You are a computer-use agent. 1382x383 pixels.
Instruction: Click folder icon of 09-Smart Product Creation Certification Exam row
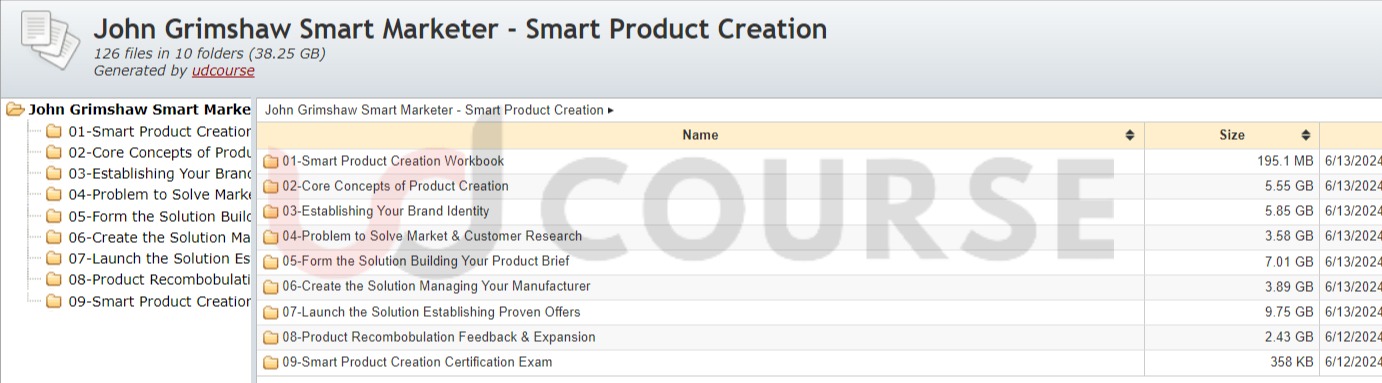(271, 363)
